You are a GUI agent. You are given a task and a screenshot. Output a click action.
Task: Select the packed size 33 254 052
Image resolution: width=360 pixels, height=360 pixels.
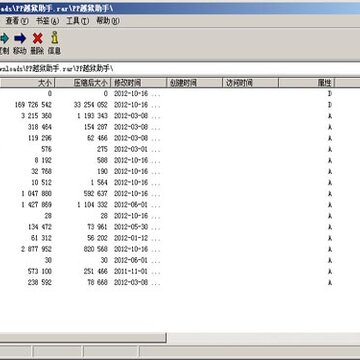(91, 105)
